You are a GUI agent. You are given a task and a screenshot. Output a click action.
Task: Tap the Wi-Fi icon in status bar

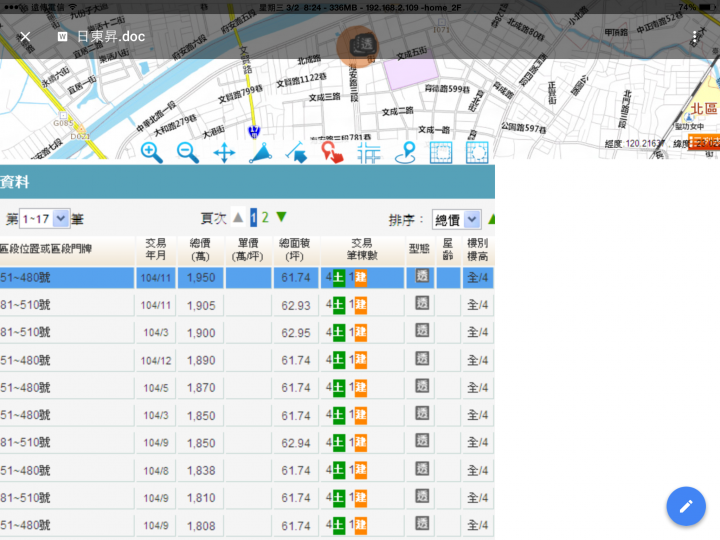(73, 7)
